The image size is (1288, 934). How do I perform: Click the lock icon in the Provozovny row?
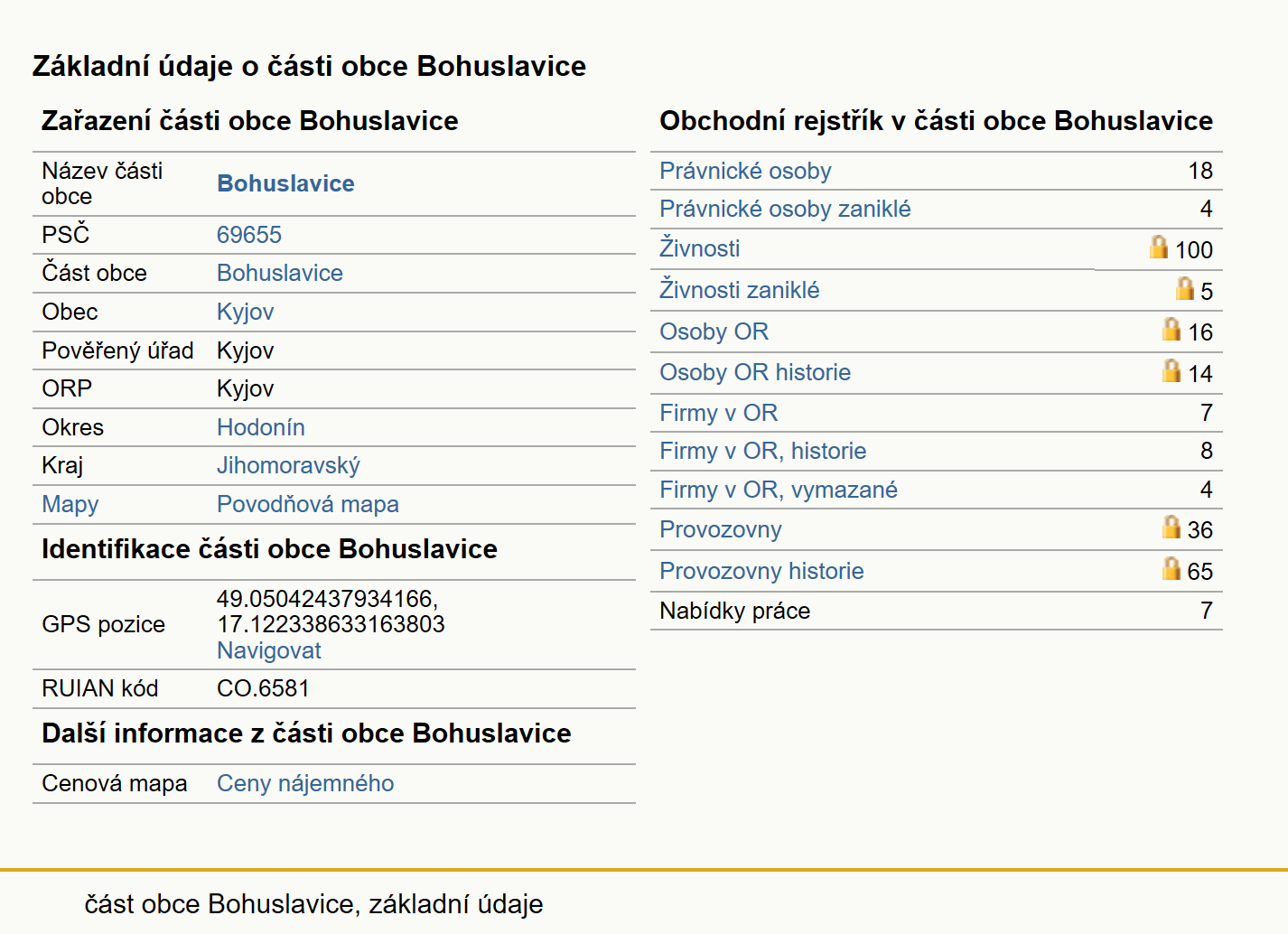(x=1171, y=527)
